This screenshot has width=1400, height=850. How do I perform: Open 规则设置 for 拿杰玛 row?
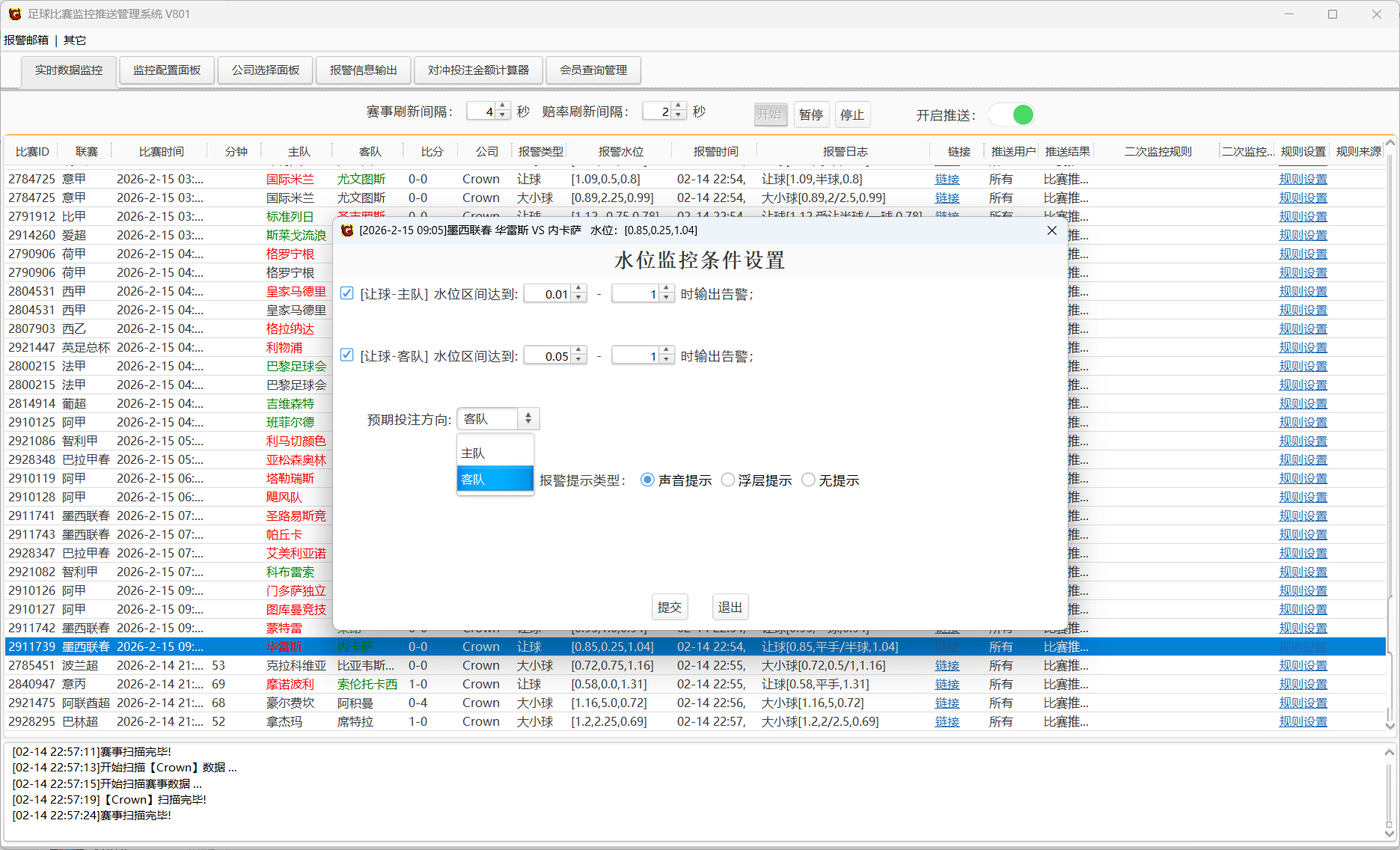coord(1303,722)
